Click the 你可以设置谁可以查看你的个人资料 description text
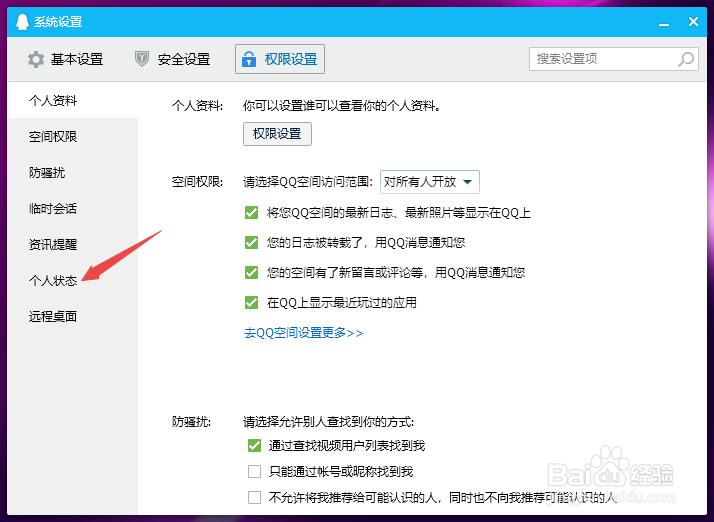 tap(342, 106)
